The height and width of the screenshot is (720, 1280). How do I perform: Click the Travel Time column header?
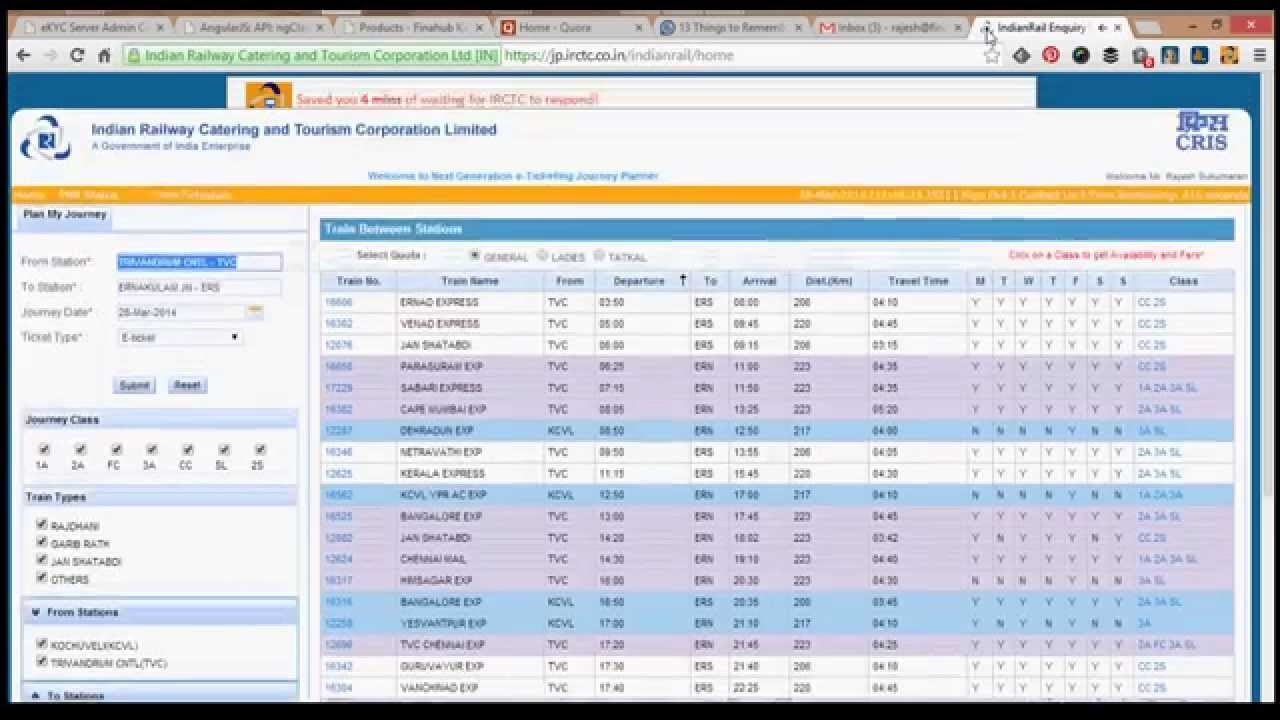(918, 281)
